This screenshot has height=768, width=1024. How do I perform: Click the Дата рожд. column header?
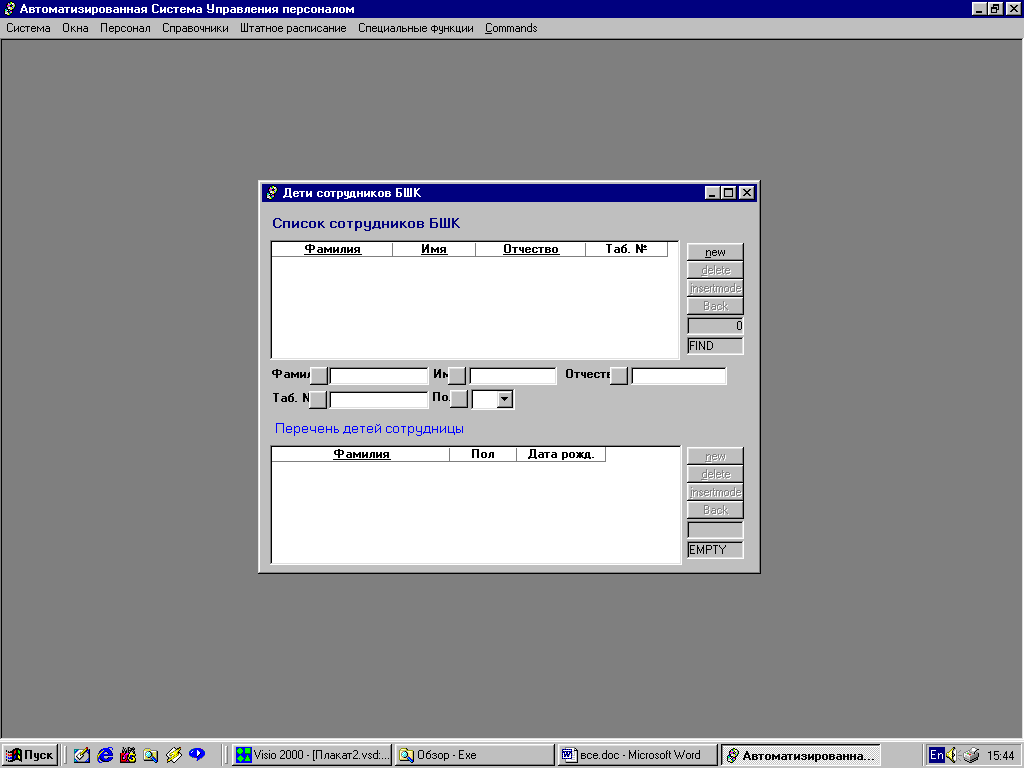coord(560,454)
